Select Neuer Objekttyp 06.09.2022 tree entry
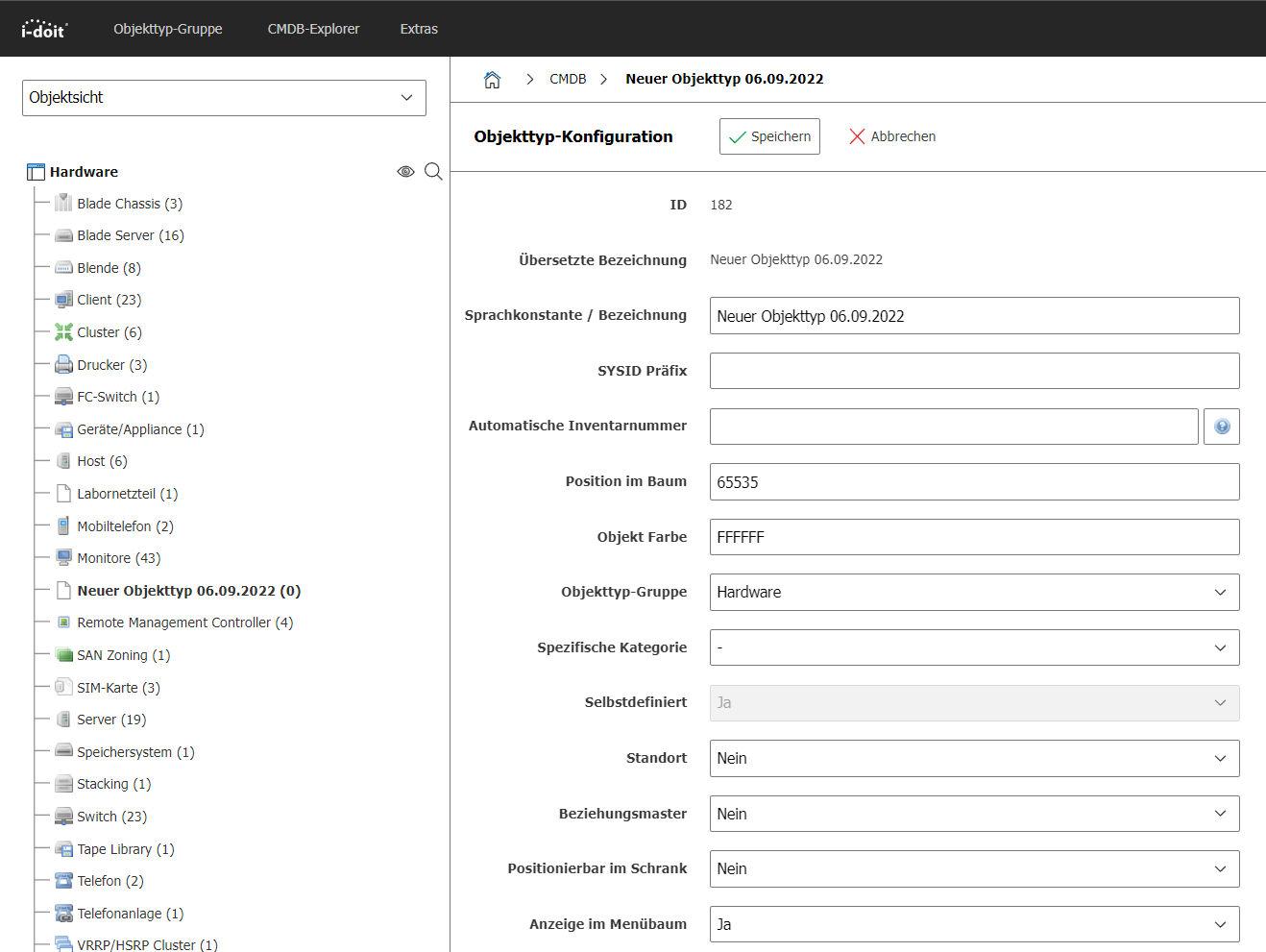The width and height of the screenshot is (1266, 952). (189, 591)
